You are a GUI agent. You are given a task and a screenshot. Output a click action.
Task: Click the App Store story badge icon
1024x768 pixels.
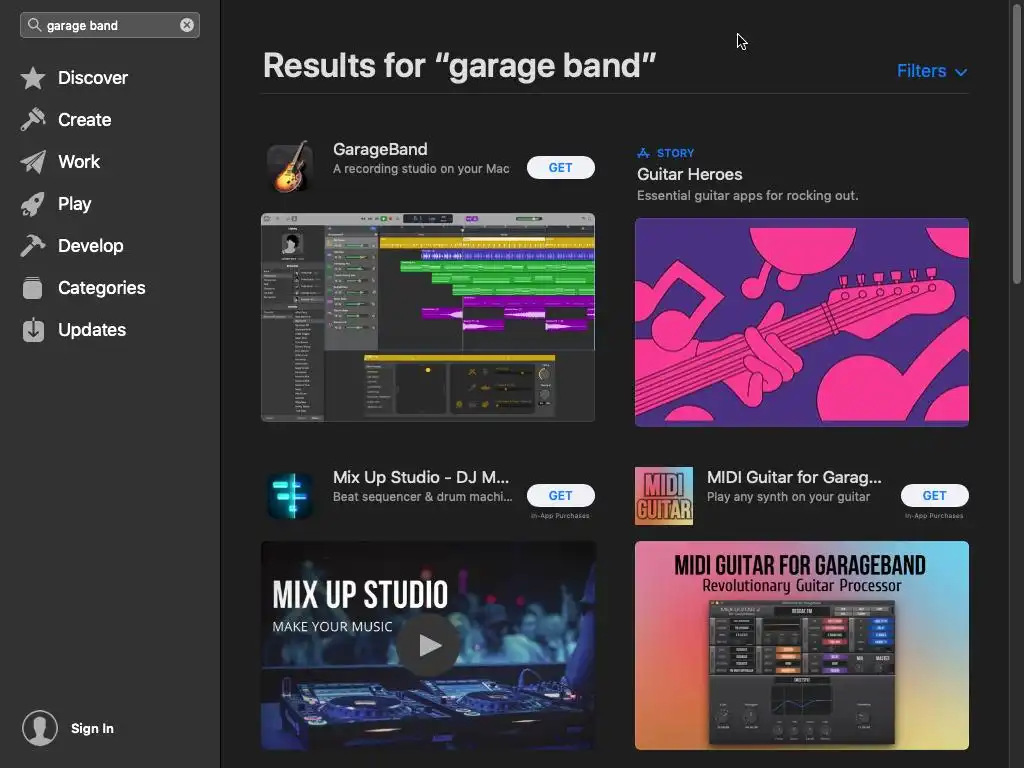(643, 153)
